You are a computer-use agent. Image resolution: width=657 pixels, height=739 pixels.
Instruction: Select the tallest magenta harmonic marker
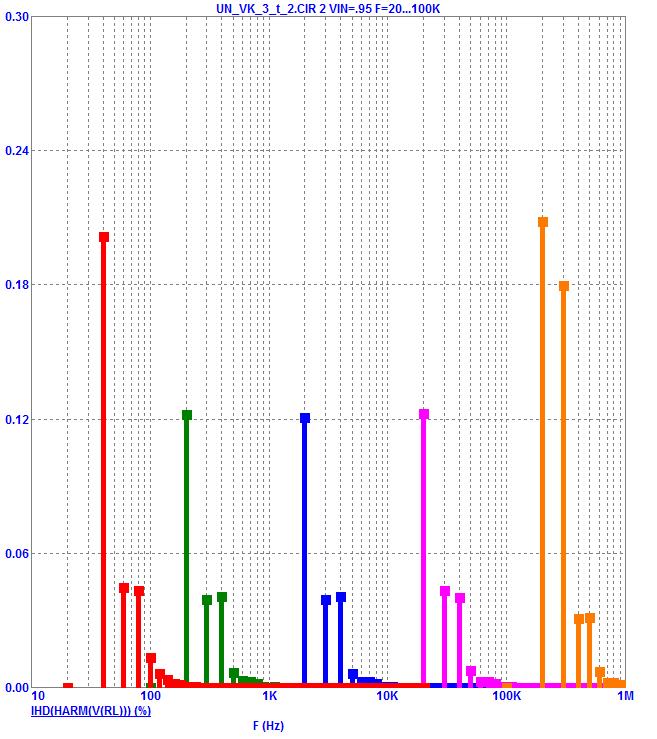click(x=424, y=414)
